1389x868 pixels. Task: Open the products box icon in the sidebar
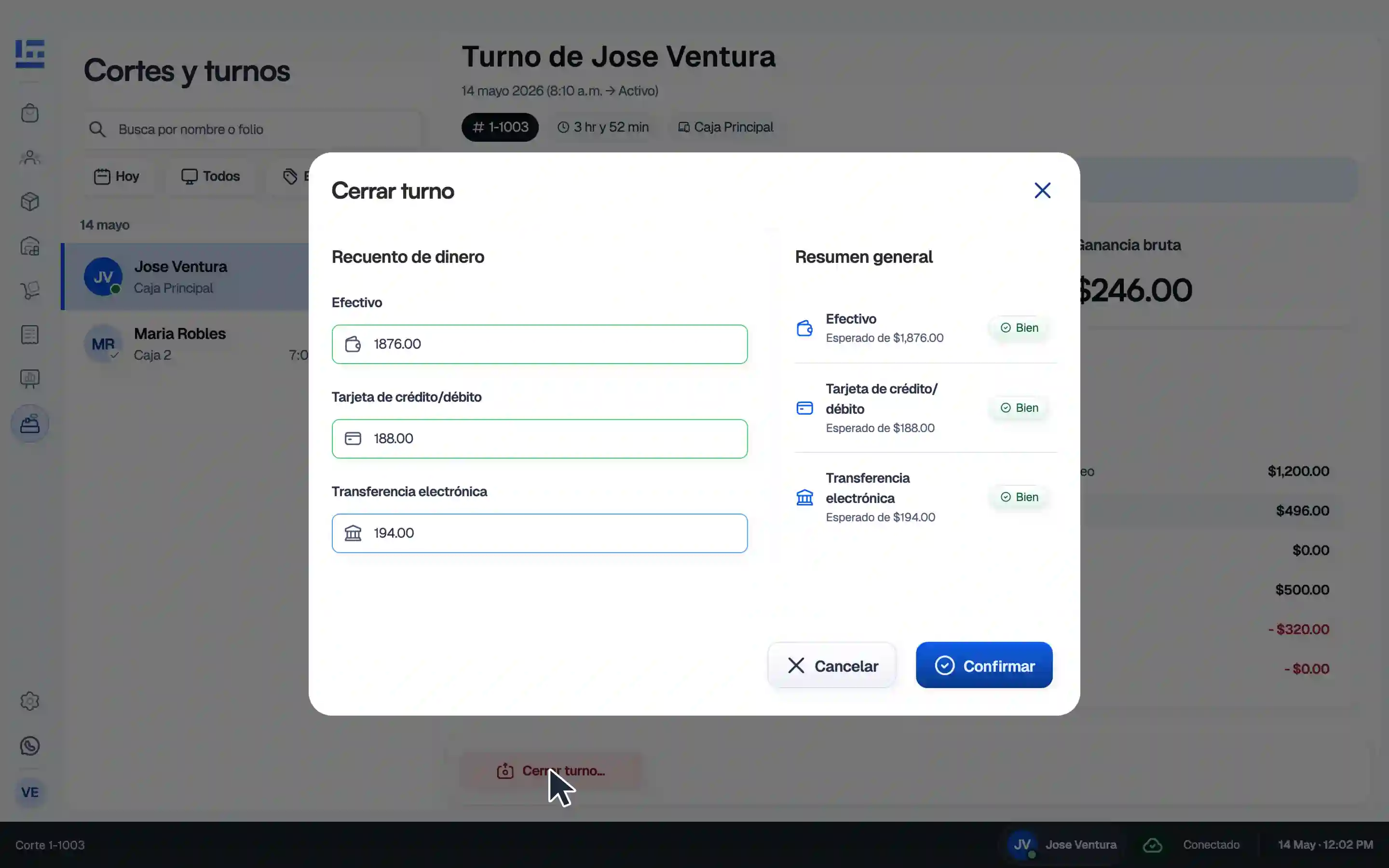coord(30,202)
